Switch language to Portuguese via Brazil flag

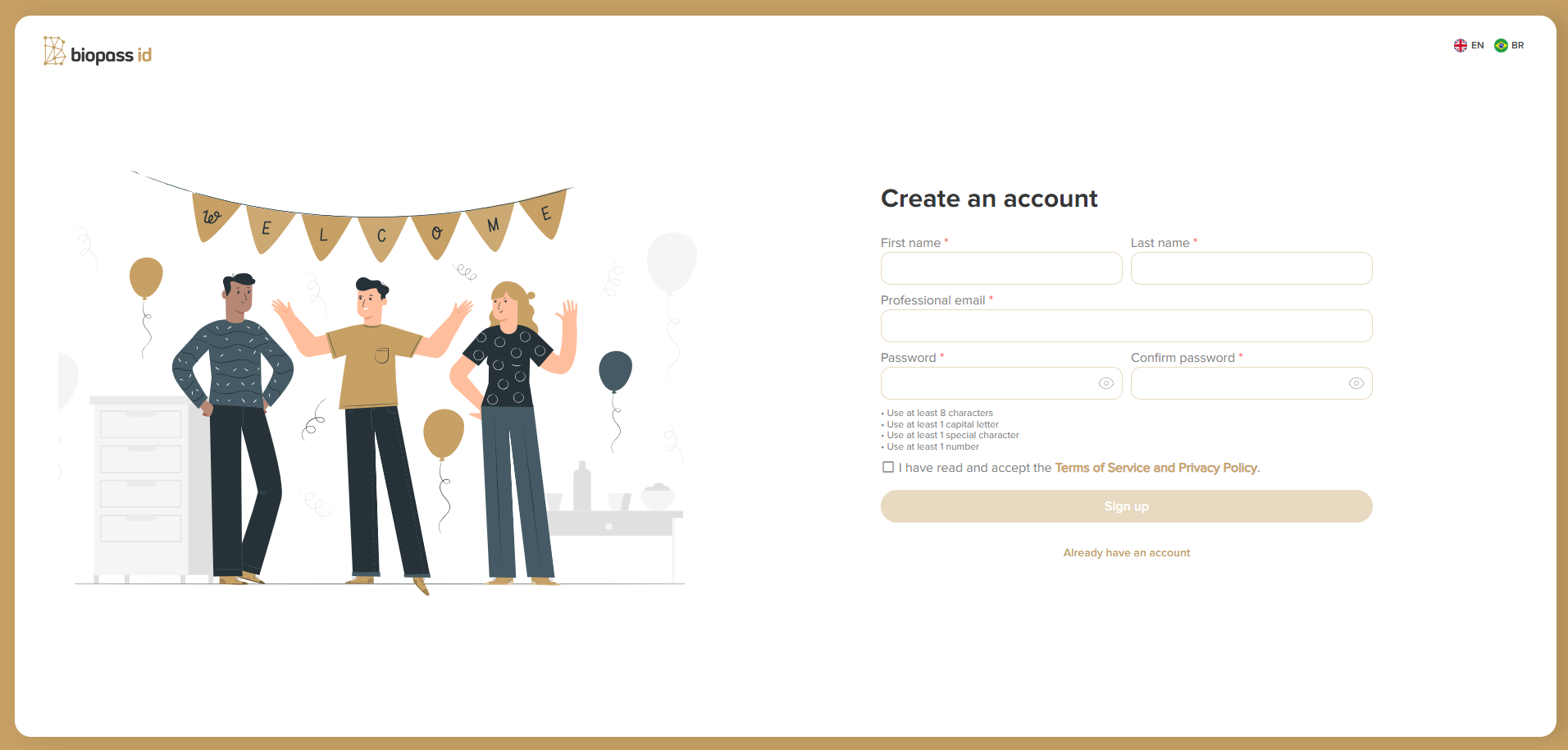pyautogui.click(x=1501, y=45)
